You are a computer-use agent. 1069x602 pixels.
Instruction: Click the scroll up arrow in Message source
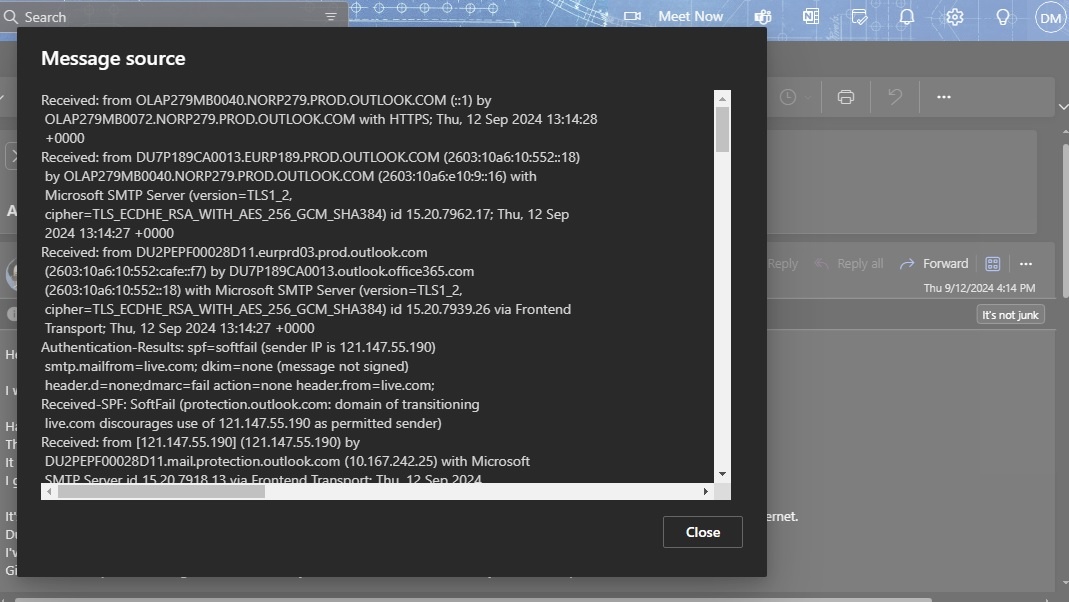coord(722,99)
